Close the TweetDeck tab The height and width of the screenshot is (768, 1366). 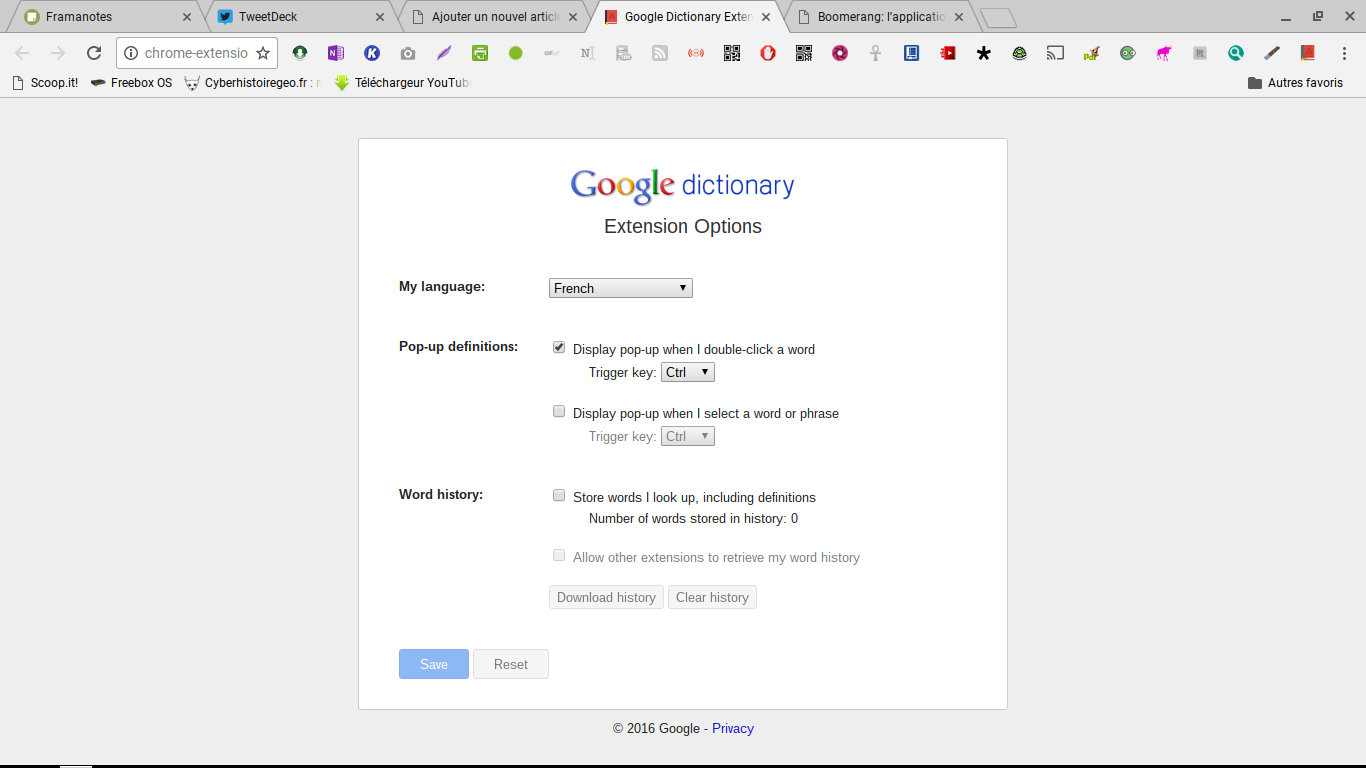[x=380, y=17]
